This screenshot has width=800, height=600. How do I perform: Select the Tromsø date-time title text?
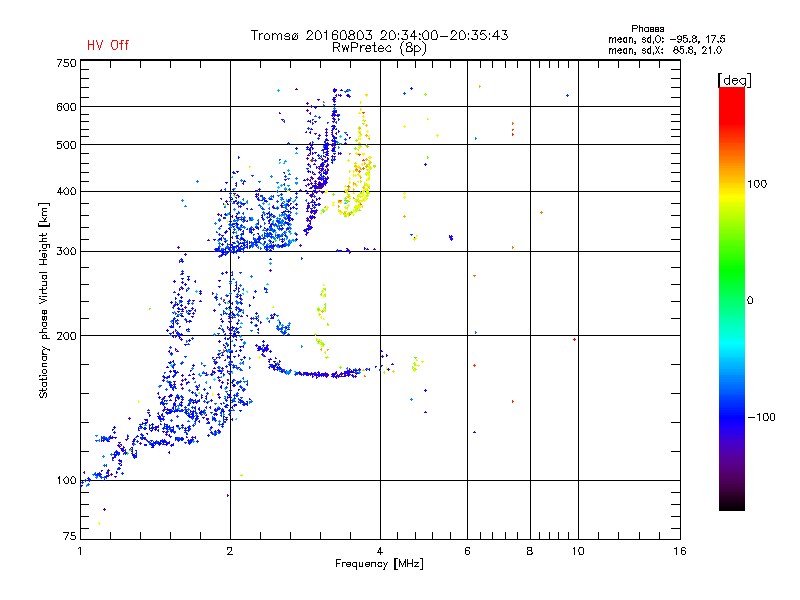coord(379,35)
